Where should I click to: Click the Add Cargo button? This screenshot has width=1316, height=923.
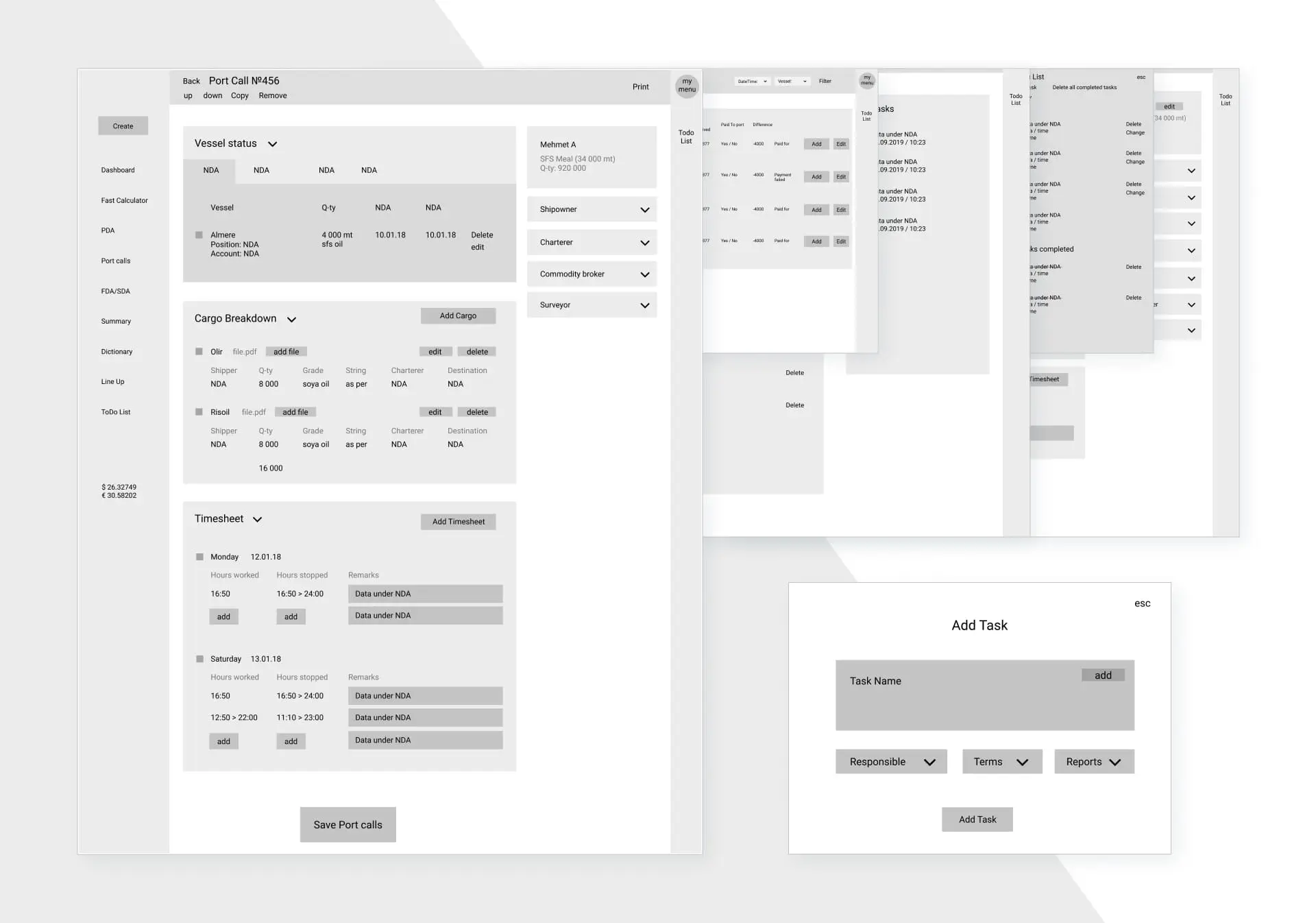click(x=458, y=316)
